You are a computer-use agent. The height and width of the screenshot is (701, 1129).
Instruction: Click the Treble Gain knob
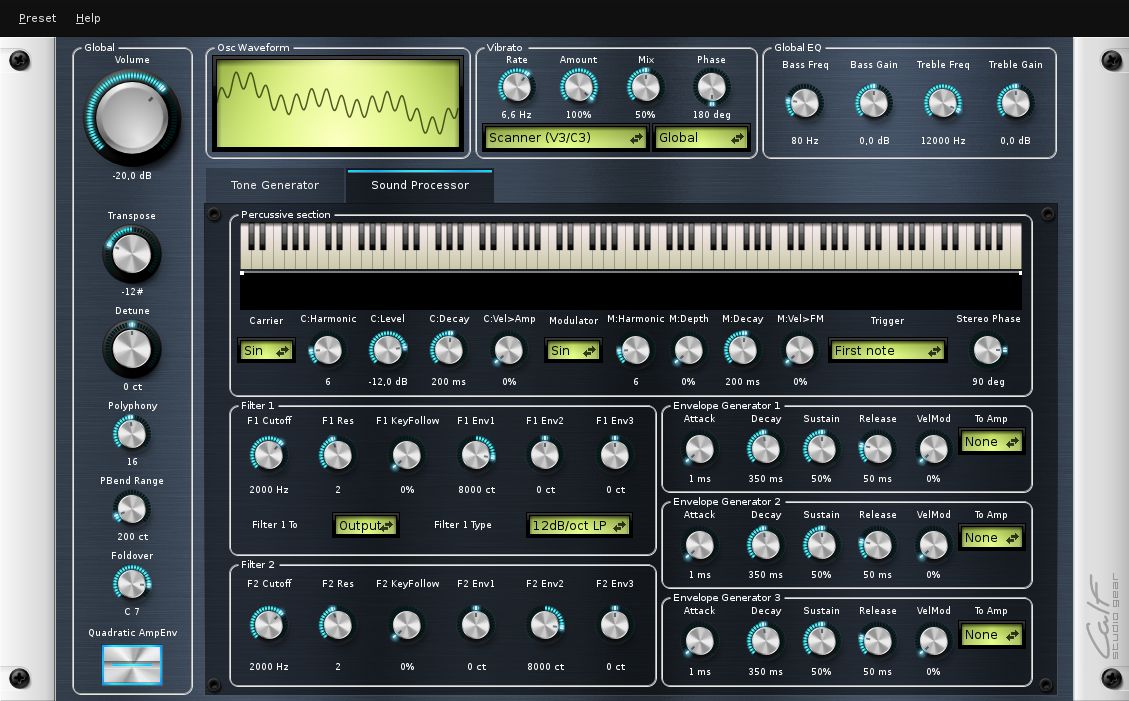pyautogui.click(x=1015, y=102)
